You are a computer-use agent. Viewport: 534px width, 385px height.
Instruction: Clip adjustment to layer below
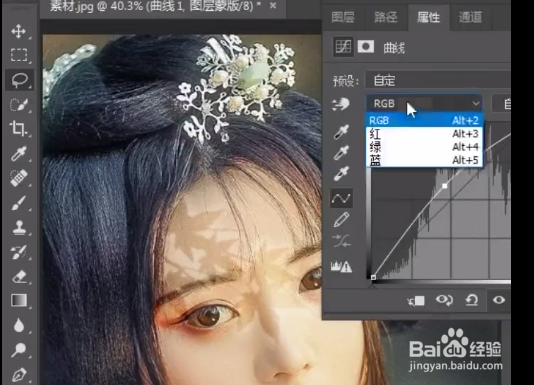click(416, 301)
